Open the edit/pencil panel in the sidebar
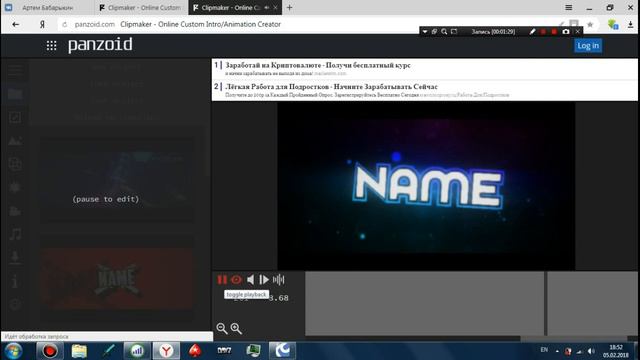The width and height of the screenshot is (640, 360). tap(15, 118)
